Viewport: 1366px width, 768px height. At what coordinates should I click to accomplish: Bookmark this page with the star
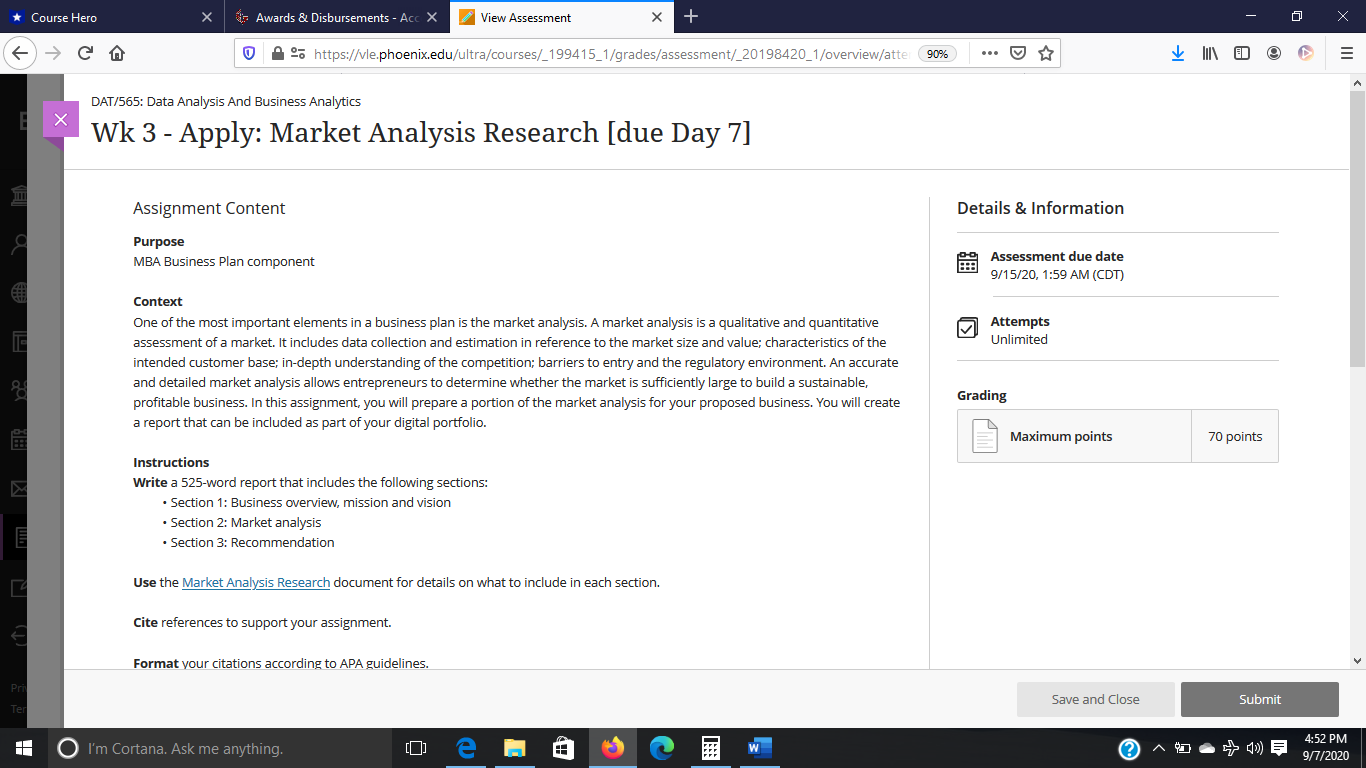click(1046, 53)
